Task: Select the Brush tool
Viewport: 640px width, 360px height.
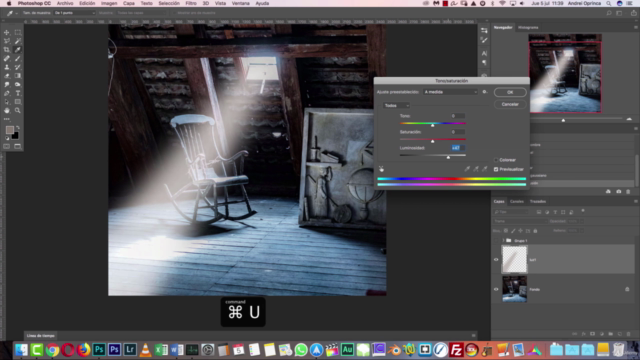Action: 18,58
